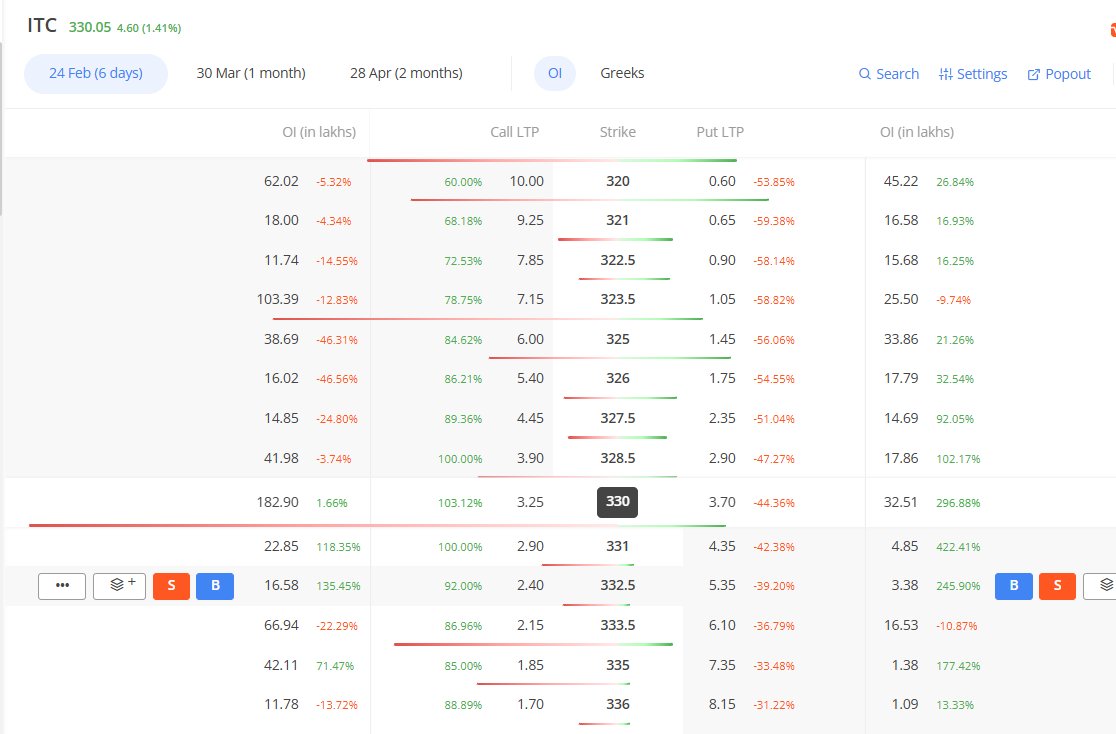Click call OI value 182.90
Viewport: 1116px width, 734px height.
[x=278, y=503]
